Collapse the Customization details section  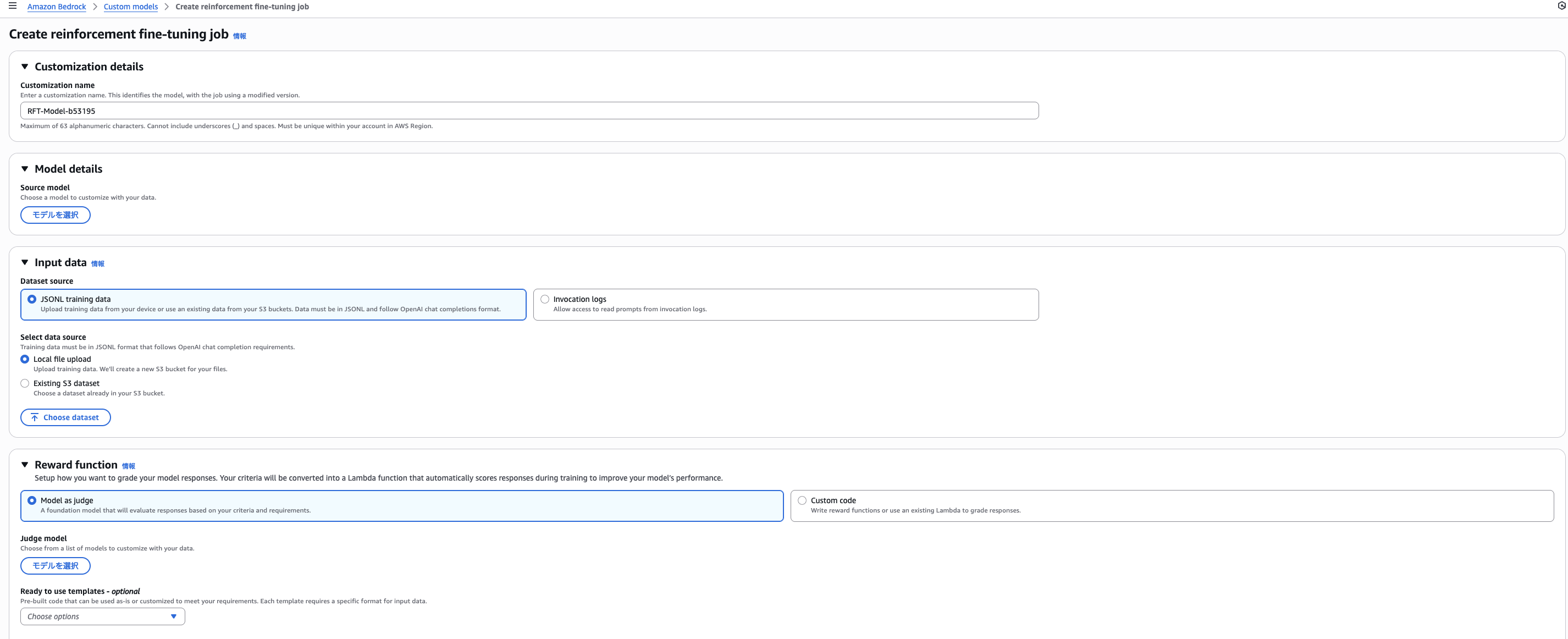click(25, 67)
